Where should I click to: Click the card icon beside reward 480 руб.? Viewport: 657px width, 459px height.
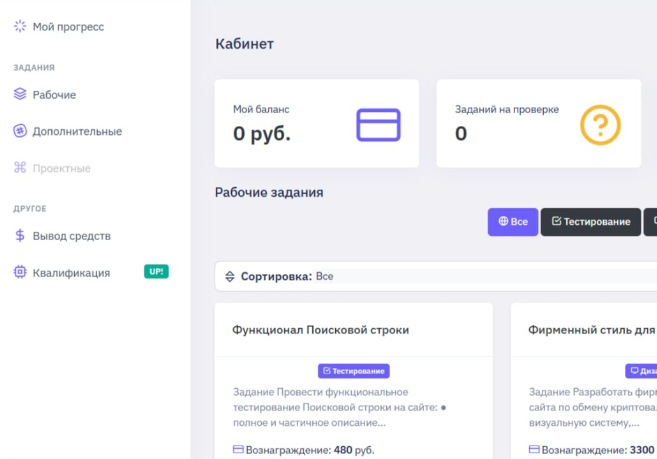coord(238,450)
